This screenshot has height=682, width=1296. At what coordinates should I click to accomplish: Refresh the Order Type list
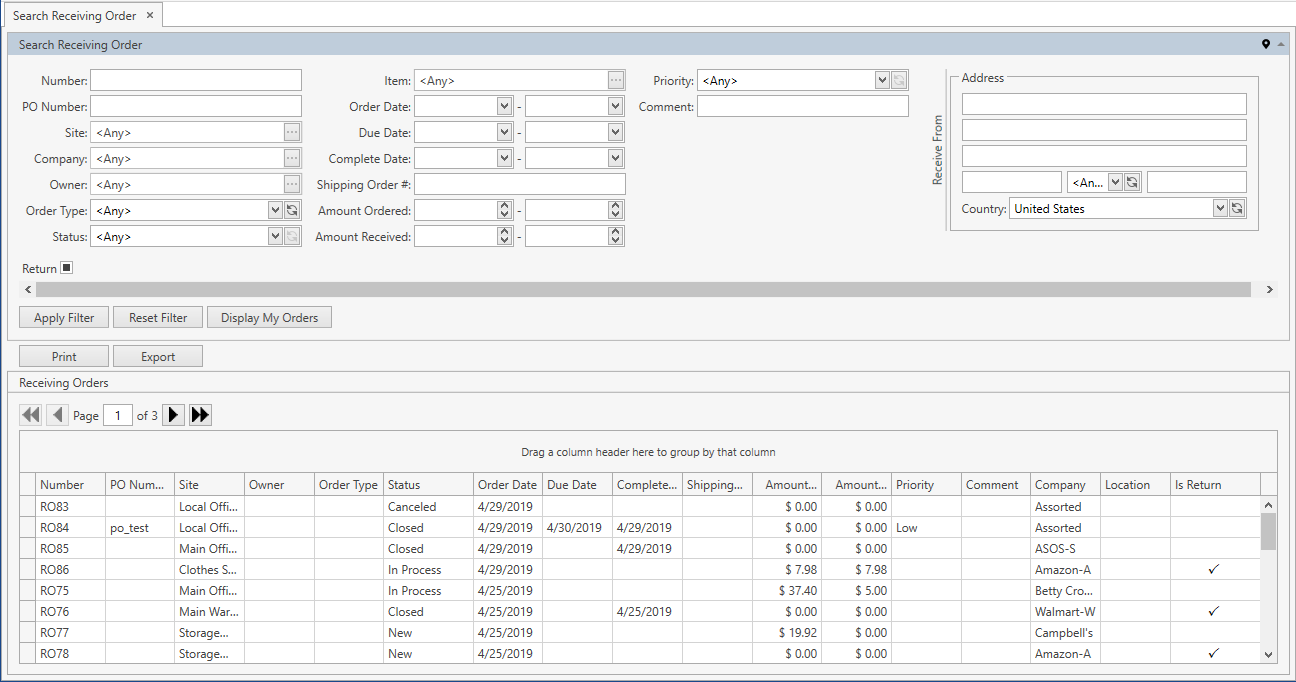click(x=292, y=210)
